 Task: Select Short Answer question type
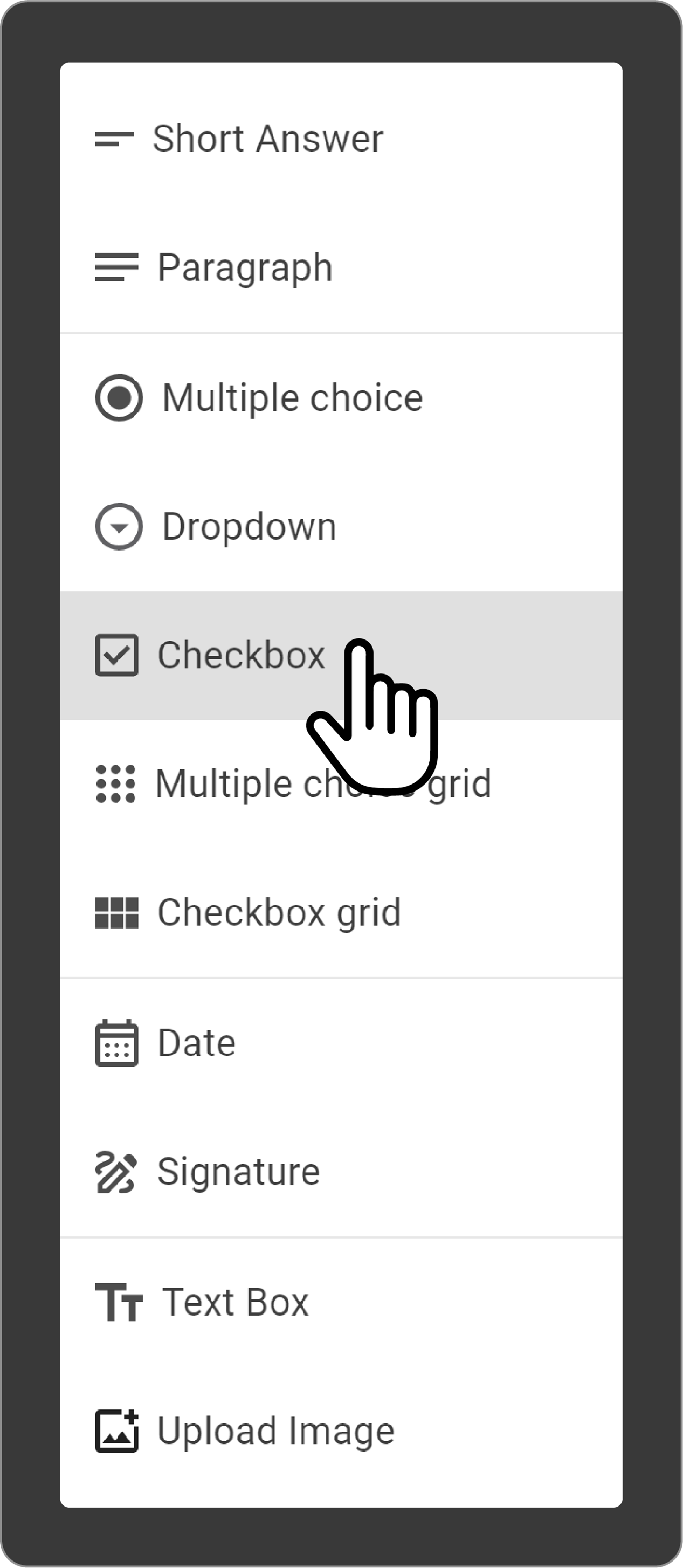pos(268,140)
